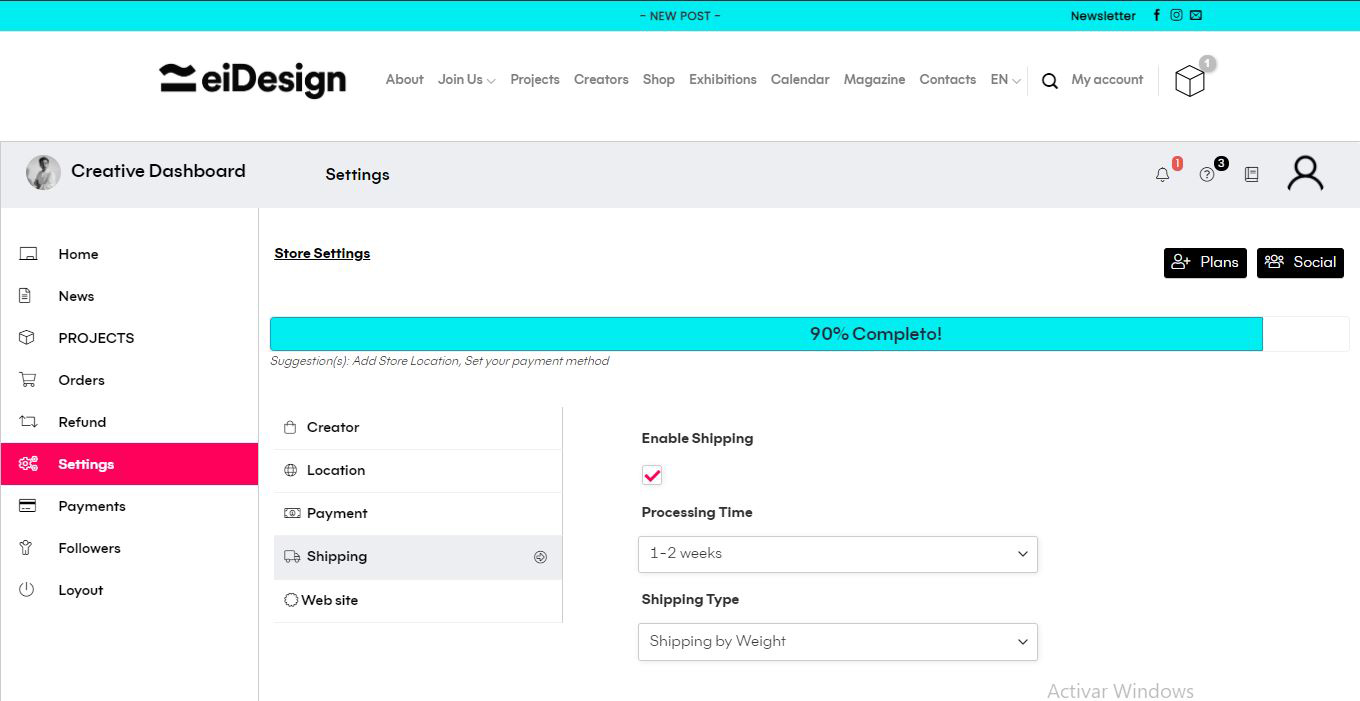Select the Payment settings tab

point(337,513)
